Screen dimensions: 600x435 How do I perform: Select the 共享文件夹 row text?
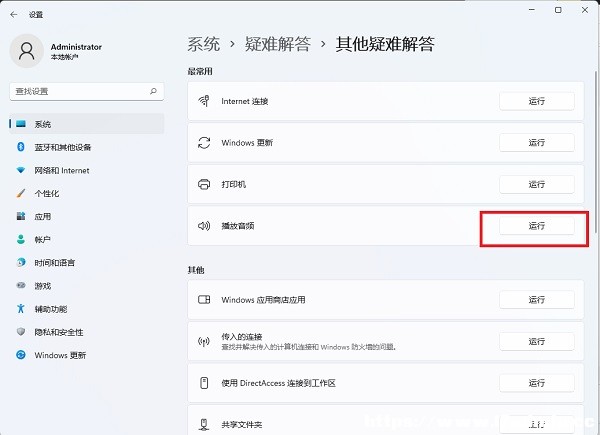click(x=242, y=425)
